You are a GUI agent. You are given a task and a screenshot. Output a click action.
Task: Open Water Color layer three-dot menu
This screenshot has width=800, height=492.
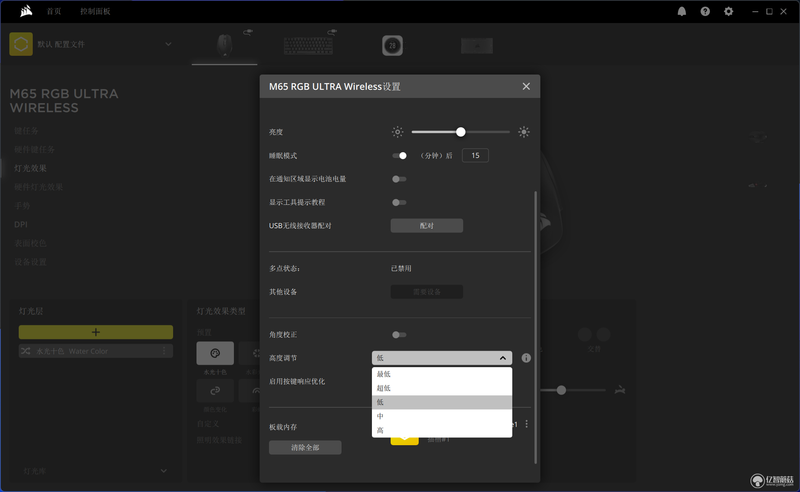point(164,351)
